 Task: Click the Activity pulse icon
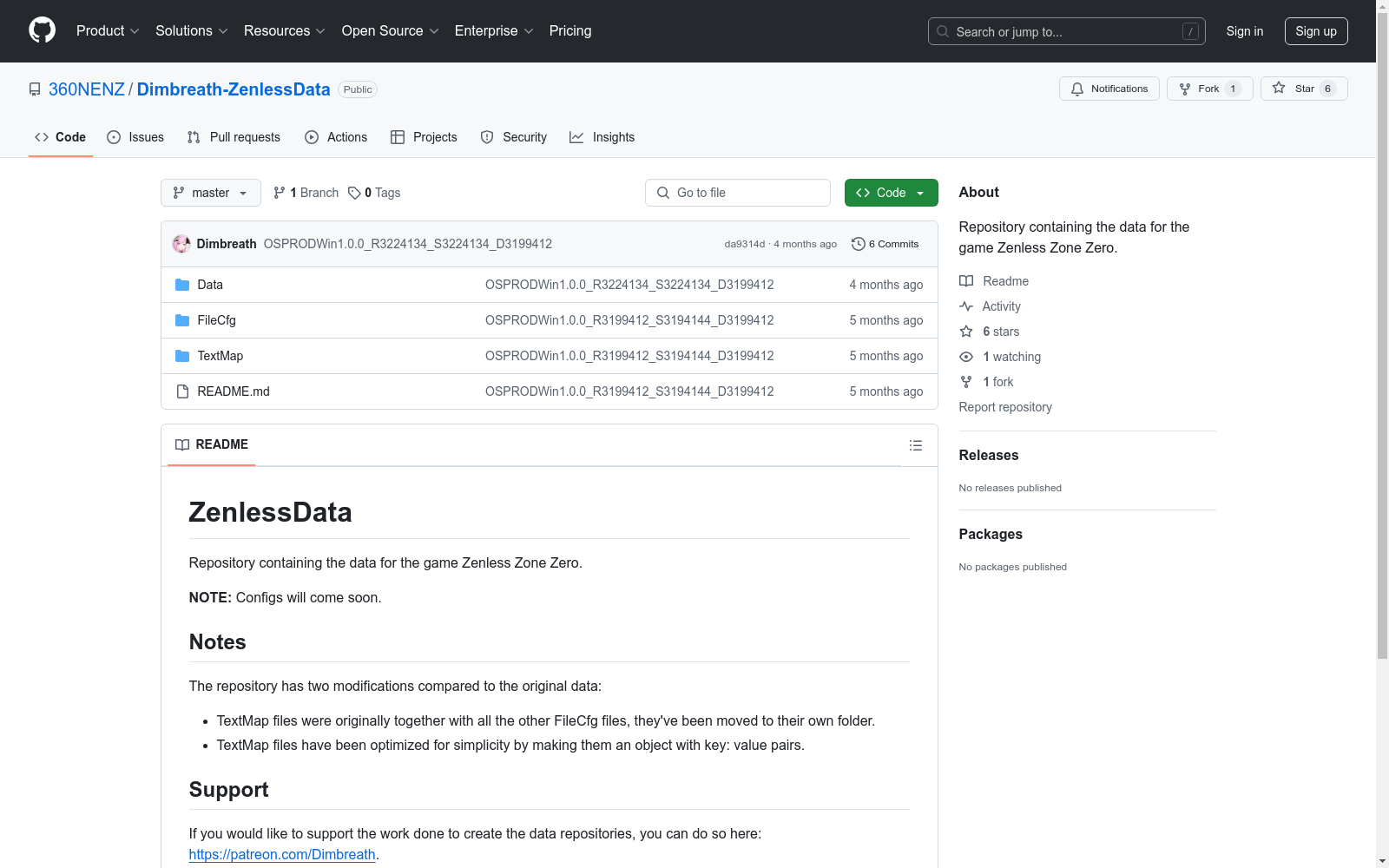tap(966, 306)
